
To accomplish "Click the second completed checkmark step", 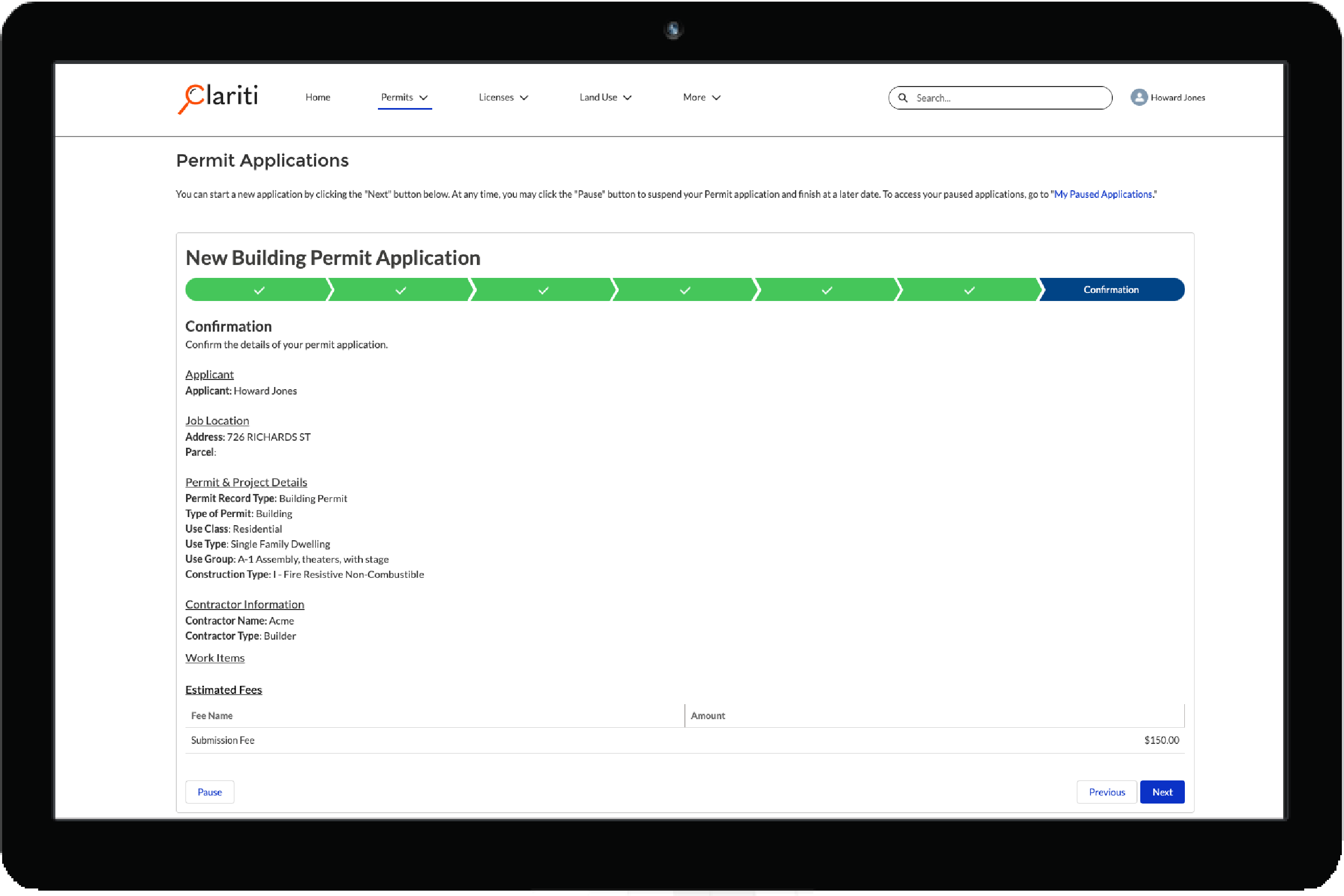I will [401, 290].
